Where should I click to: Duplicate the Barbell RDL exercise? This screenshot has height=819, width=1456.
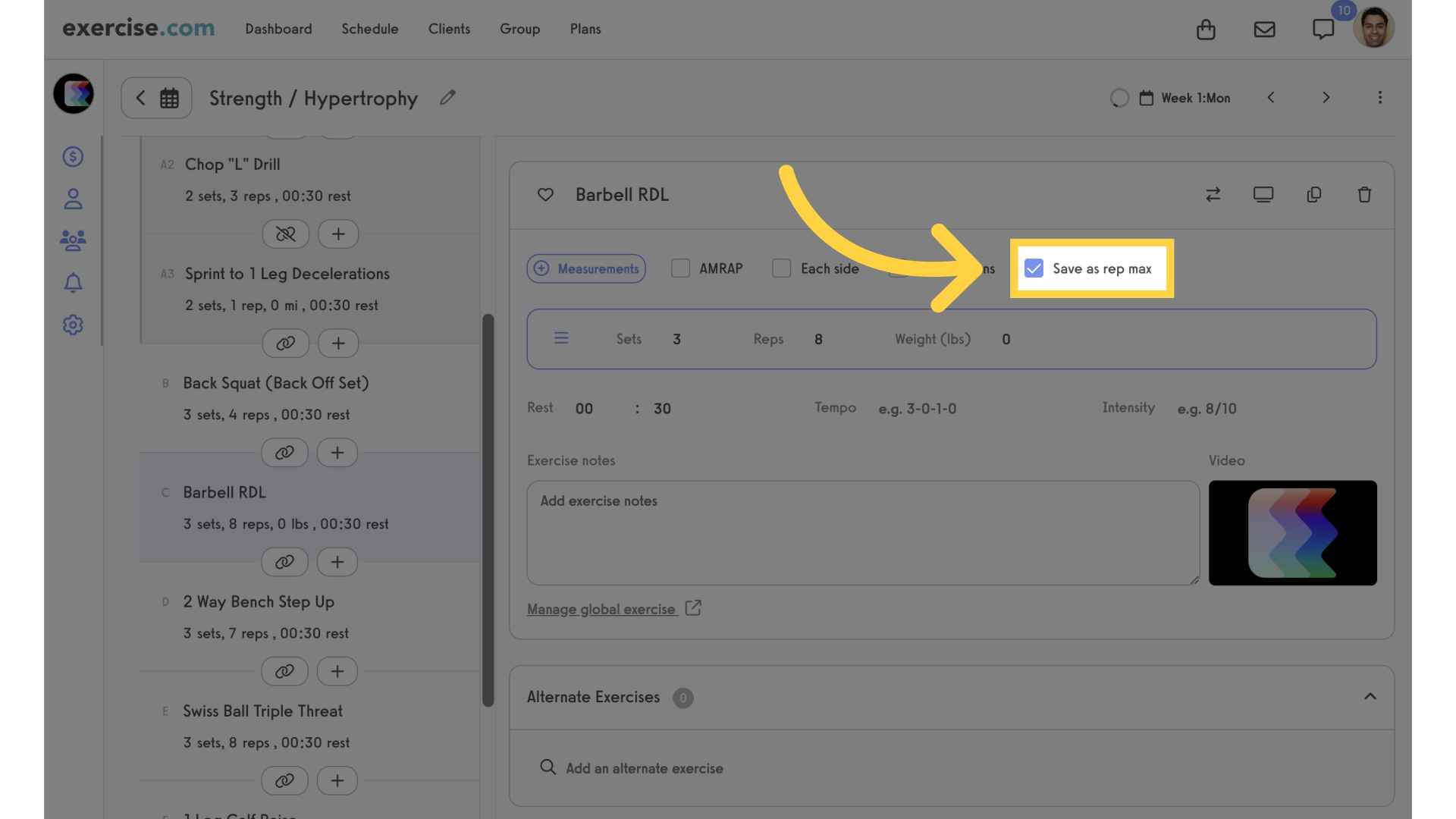point(1314,195)
